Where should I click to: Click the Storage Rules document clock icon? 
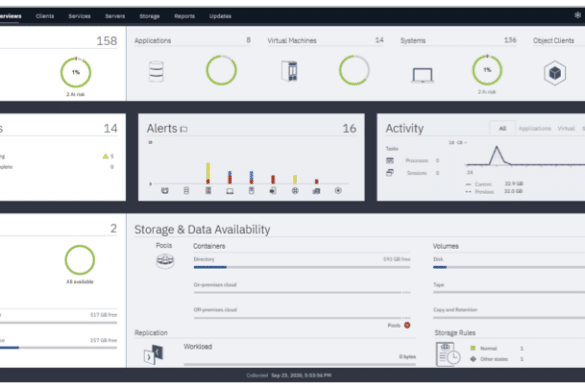(448, 354)
